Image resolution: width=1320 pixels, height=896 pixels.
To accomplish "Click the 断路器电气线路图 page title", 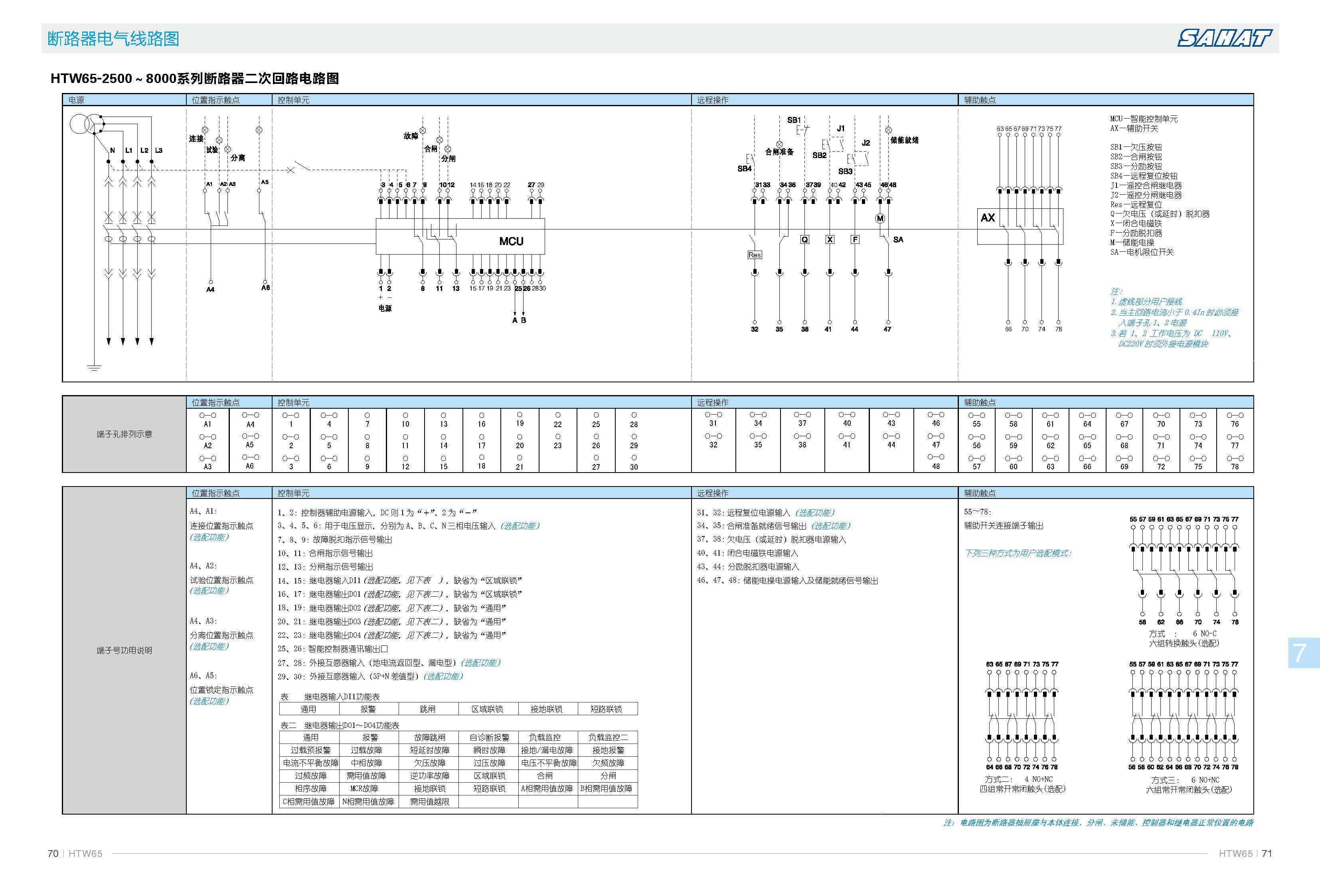I will tap(114, 39).
